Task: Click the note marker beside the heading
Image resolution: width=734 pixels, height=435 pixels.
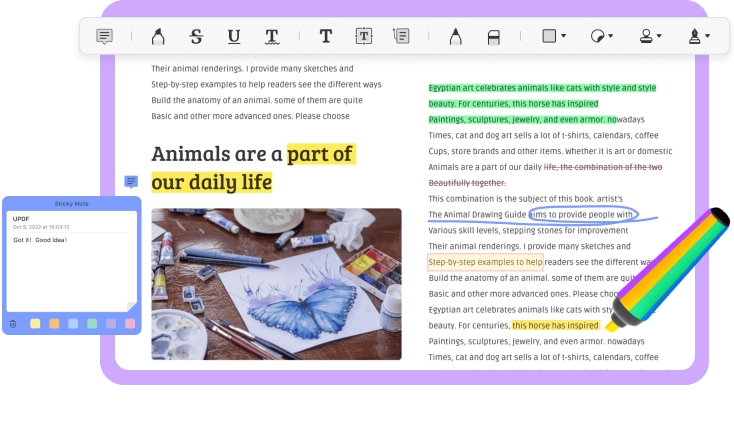Action: coord(131,181)
